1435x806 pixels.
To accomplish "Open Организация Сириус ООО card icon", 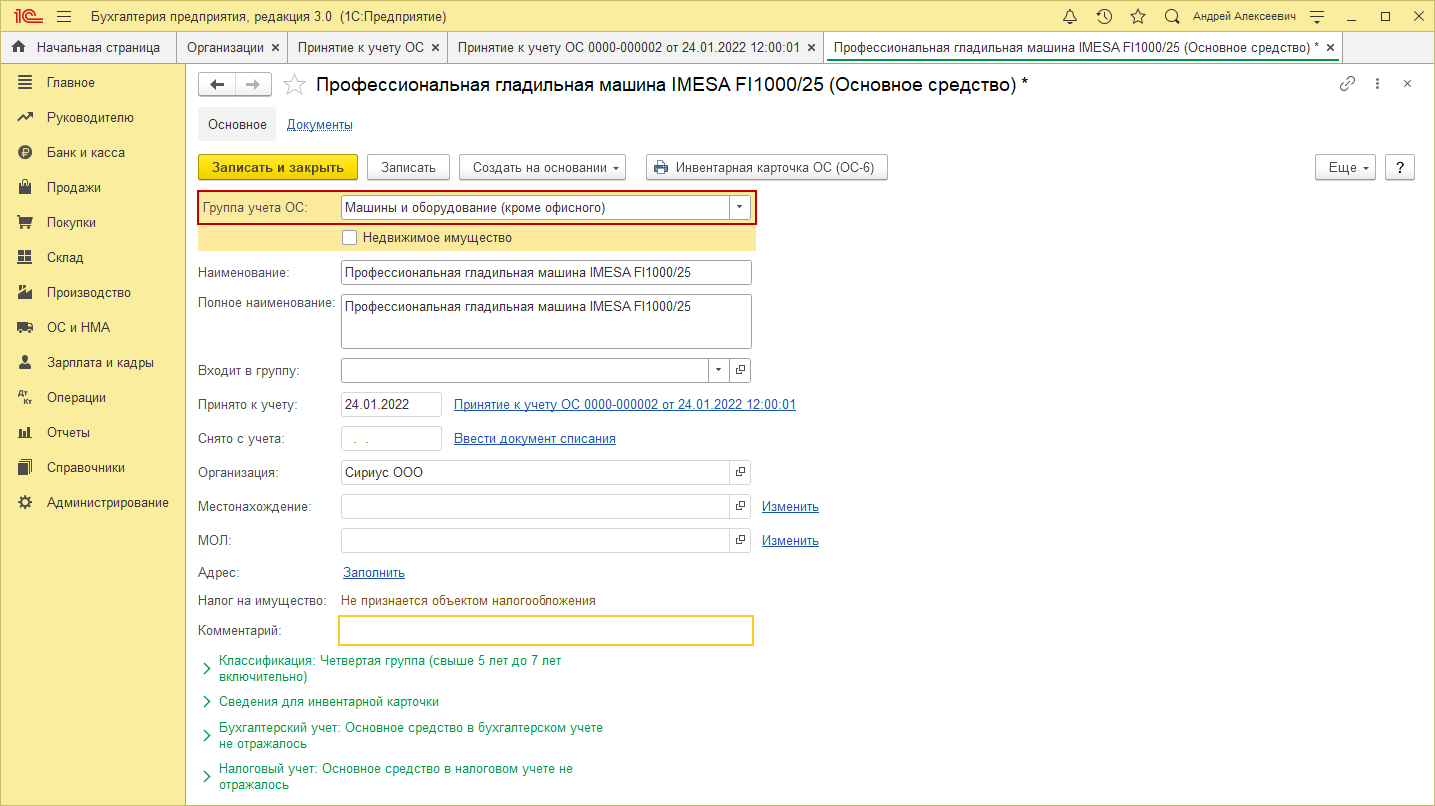I will 741,472.
